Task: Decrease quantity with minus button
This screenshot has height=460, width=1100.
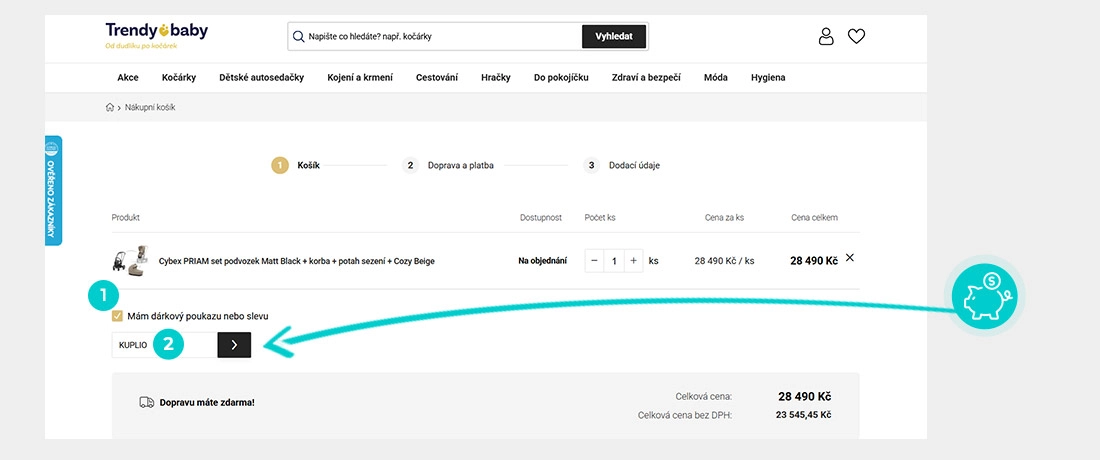Action: coord(594,261)
